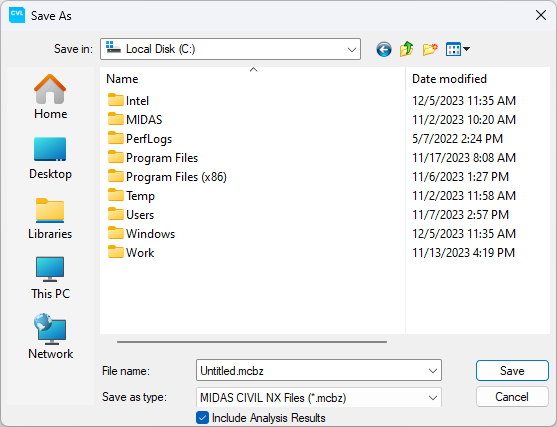557x427 pixels.
Task: Open the View menu icon
Action: [x=458, y=49]
